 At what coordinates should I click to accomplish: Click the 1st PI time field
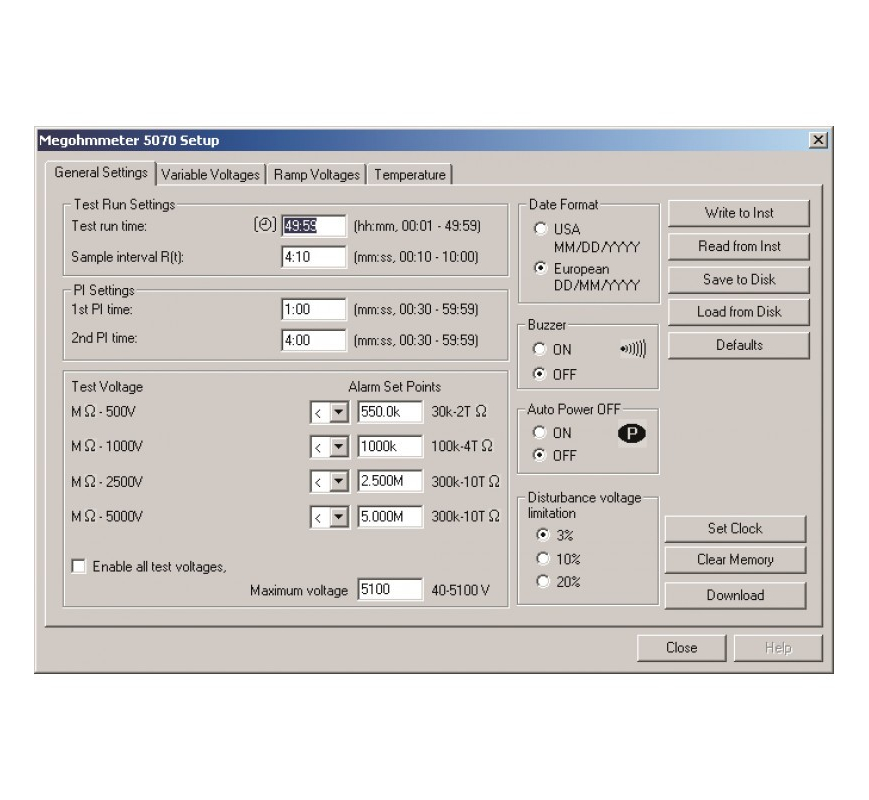(314, 309)
